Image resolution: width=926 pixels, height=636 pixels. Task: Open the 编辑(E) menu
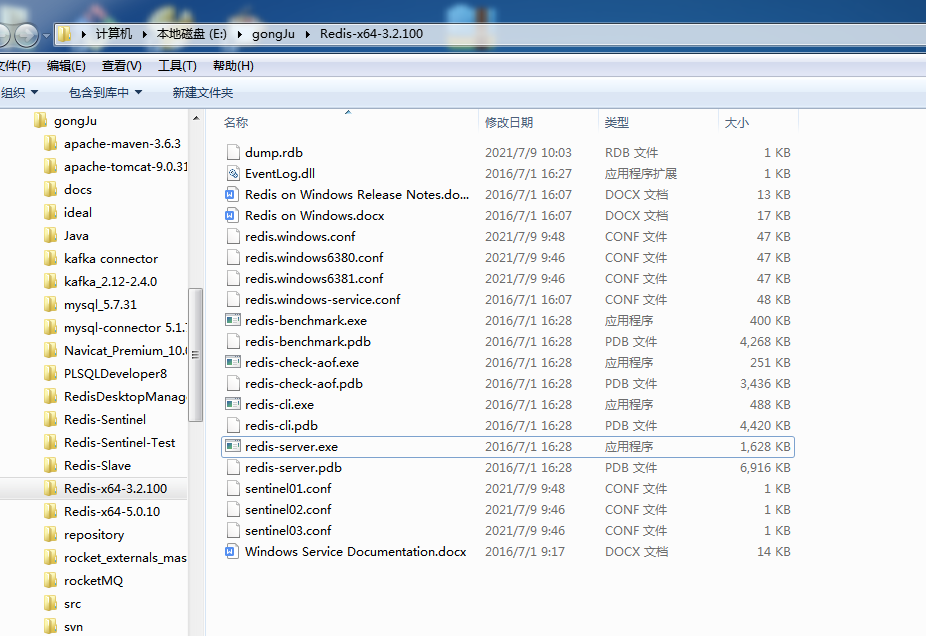coord(66,66)
